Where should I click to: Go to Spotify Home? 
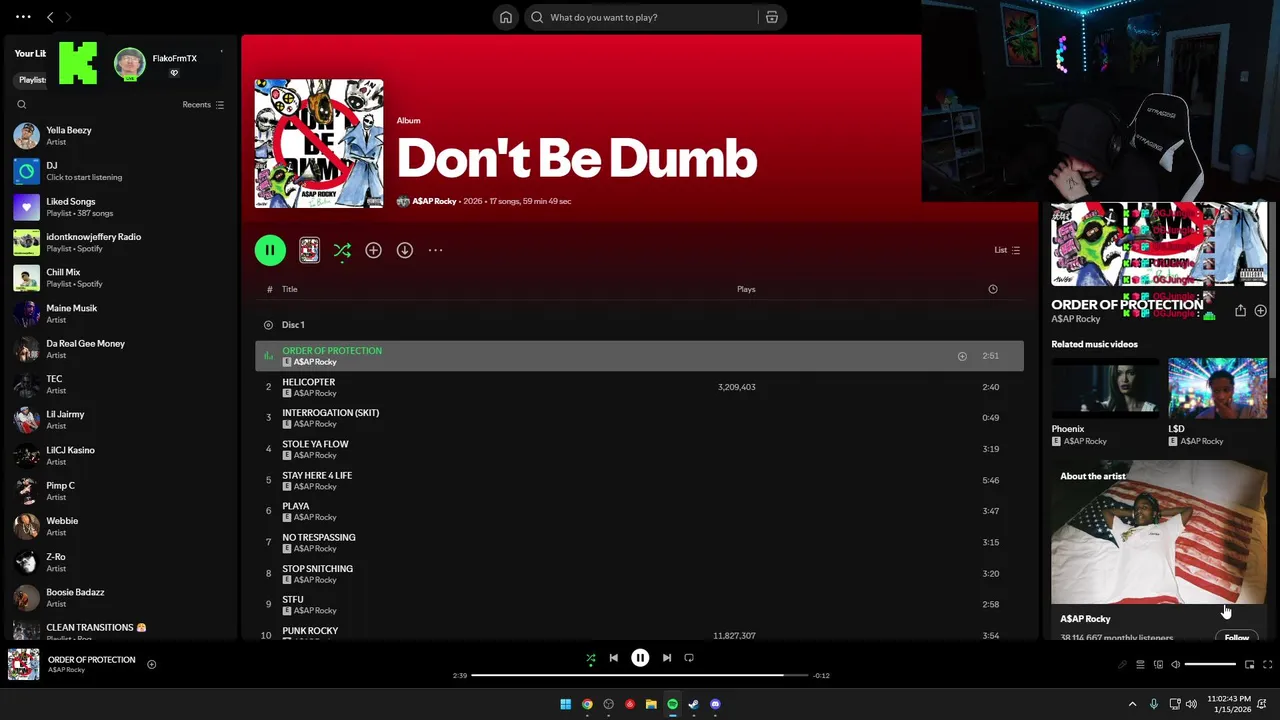click(506, 17)
